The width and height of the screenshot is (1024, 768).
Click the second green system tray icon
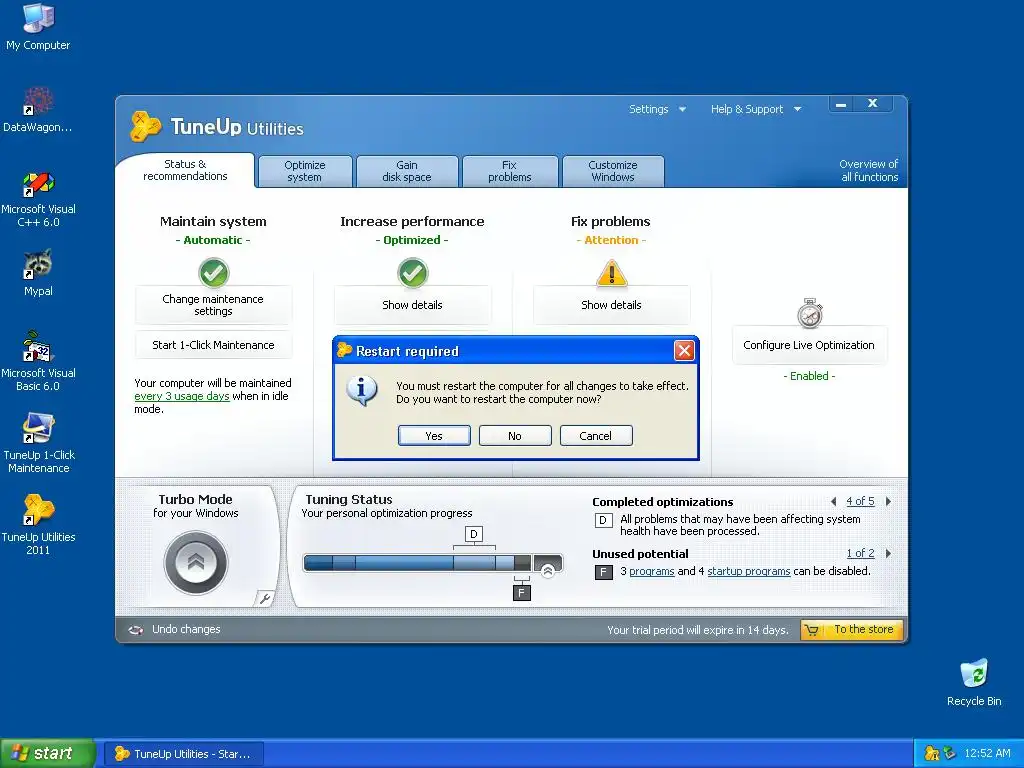pyautogui.click(x=950, y=753)
